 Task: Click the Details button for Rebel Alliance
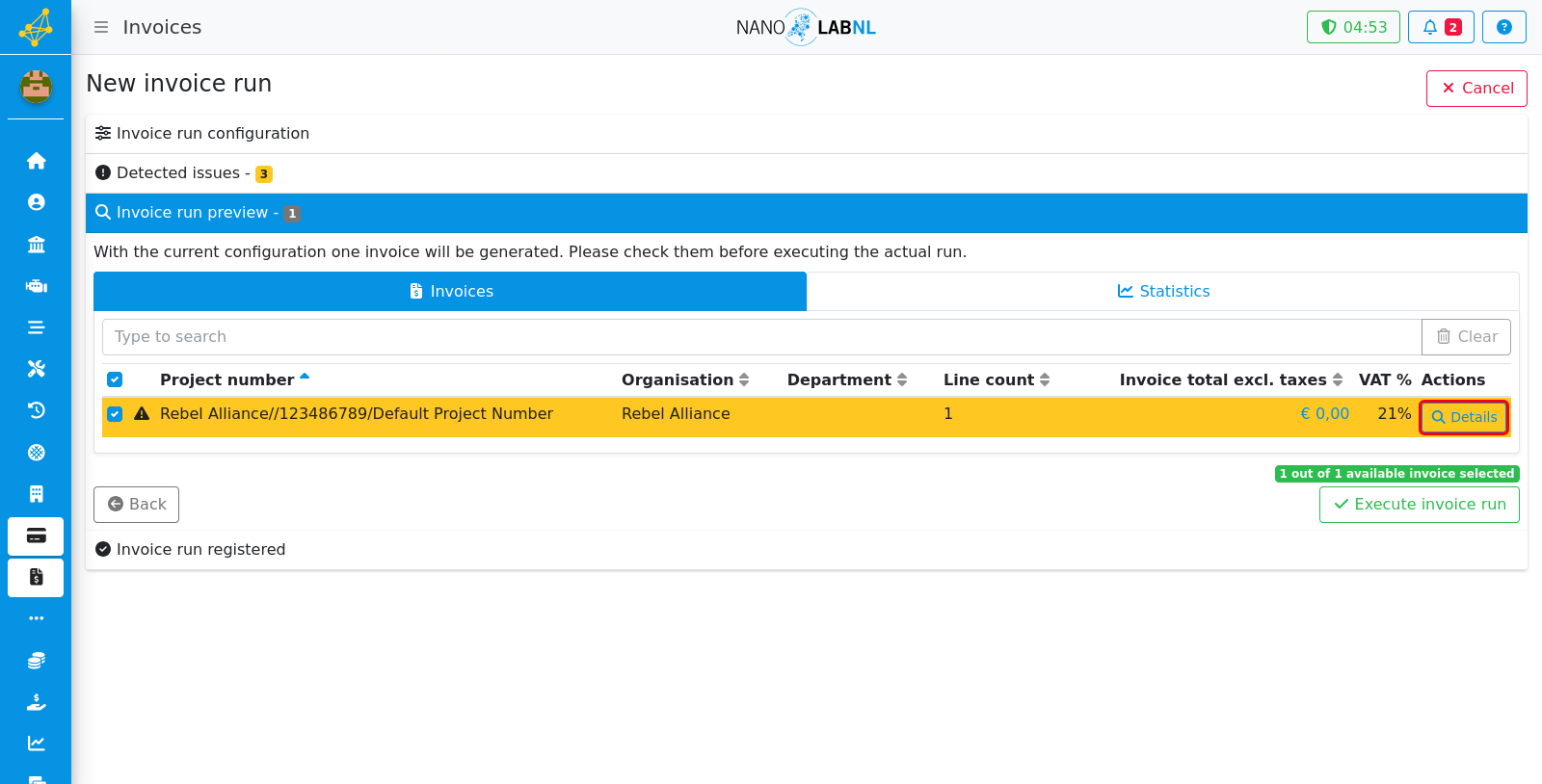tap(1464, 417)
